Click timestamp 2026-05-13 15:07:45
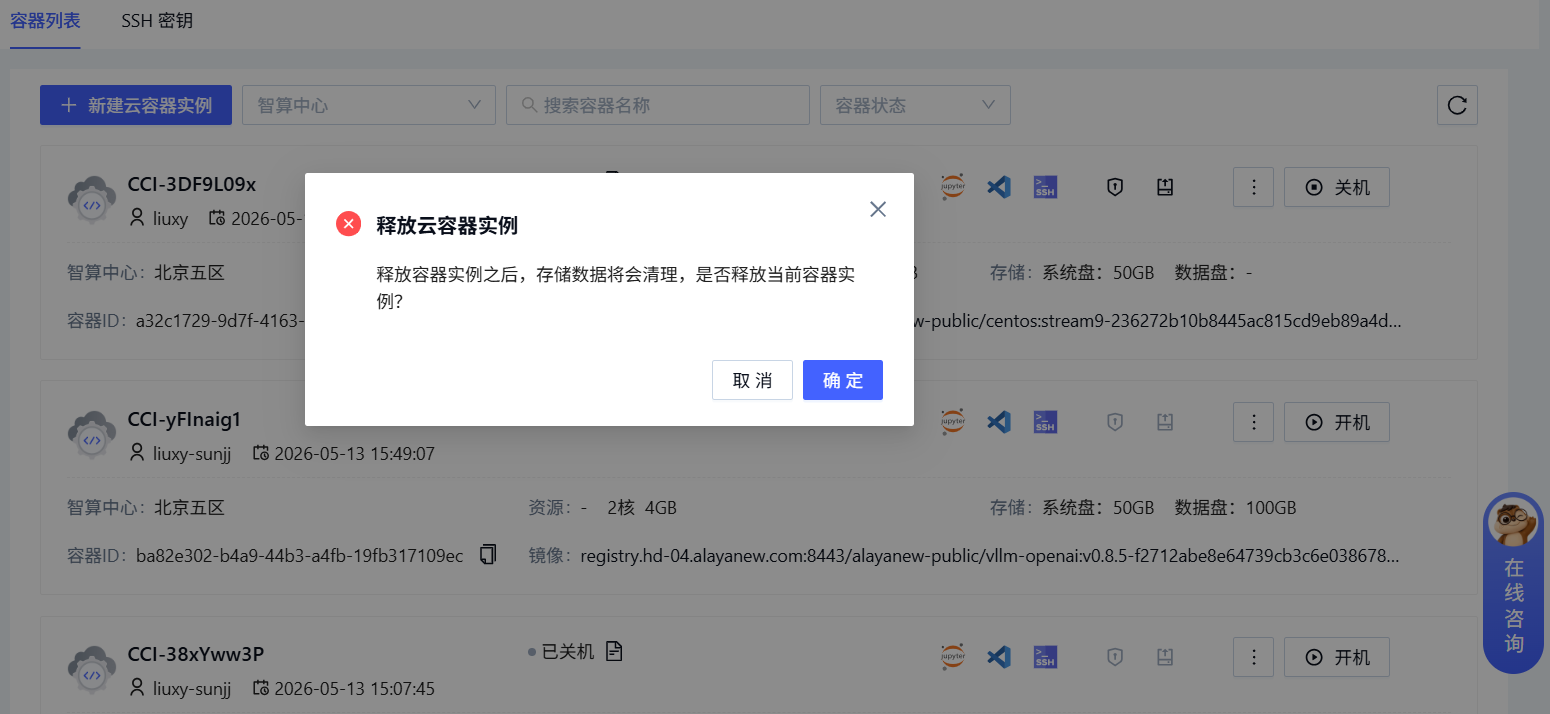Screen dimensions: 1550x714 tap(354, 689)
